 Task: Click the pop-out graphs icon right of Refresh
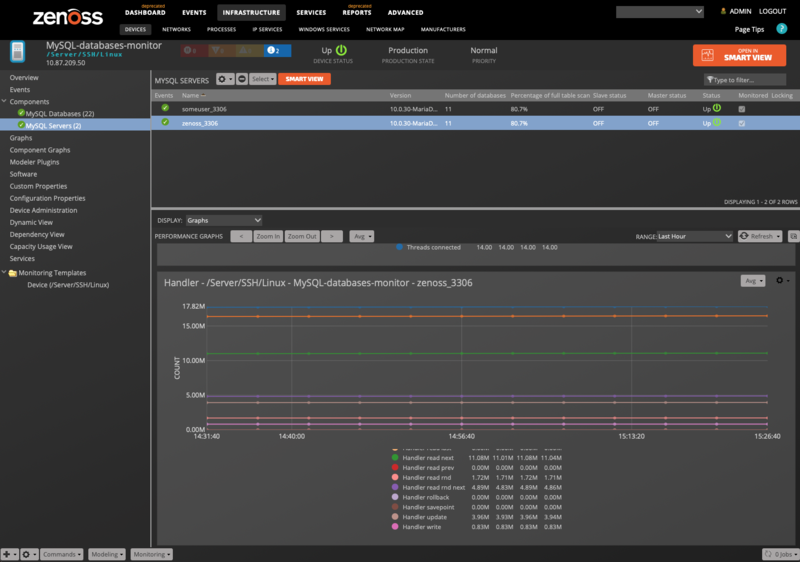793,236
